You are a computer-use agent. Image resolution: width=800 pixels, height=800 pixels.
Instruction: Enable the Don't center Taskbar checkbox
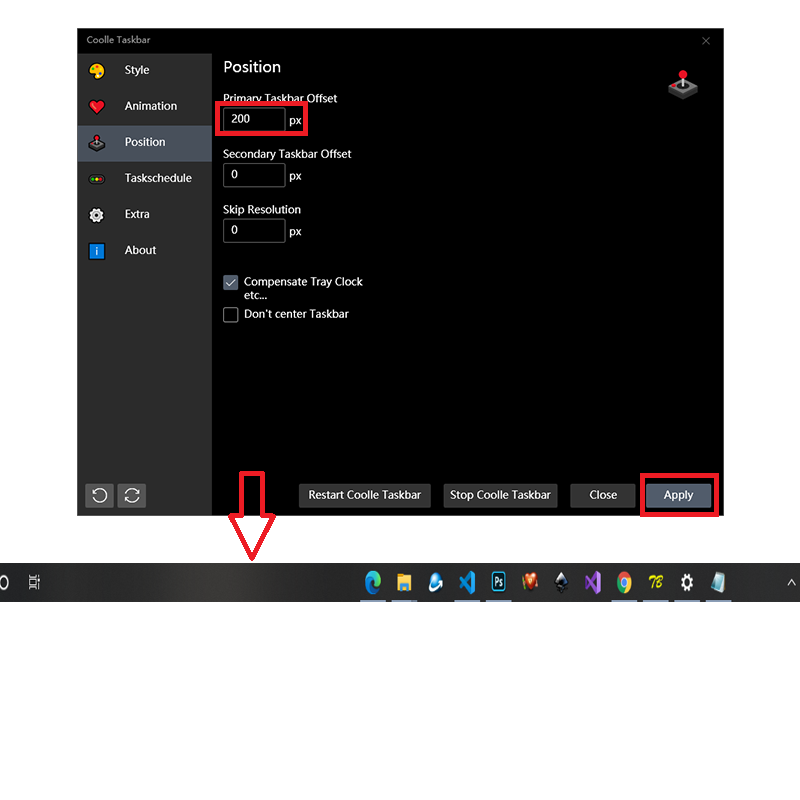tap(231, 315)
